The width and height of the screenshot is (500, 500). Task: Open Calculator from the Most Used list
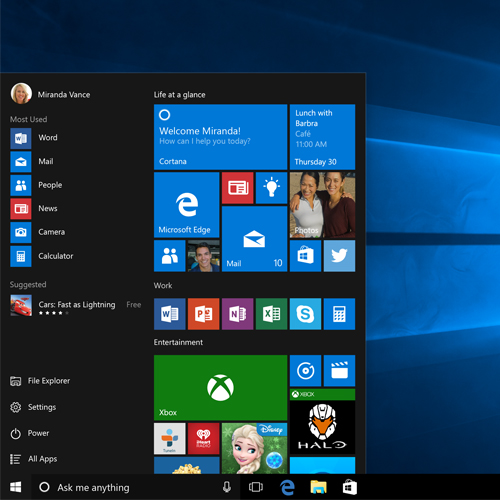[x=42, y=256]
